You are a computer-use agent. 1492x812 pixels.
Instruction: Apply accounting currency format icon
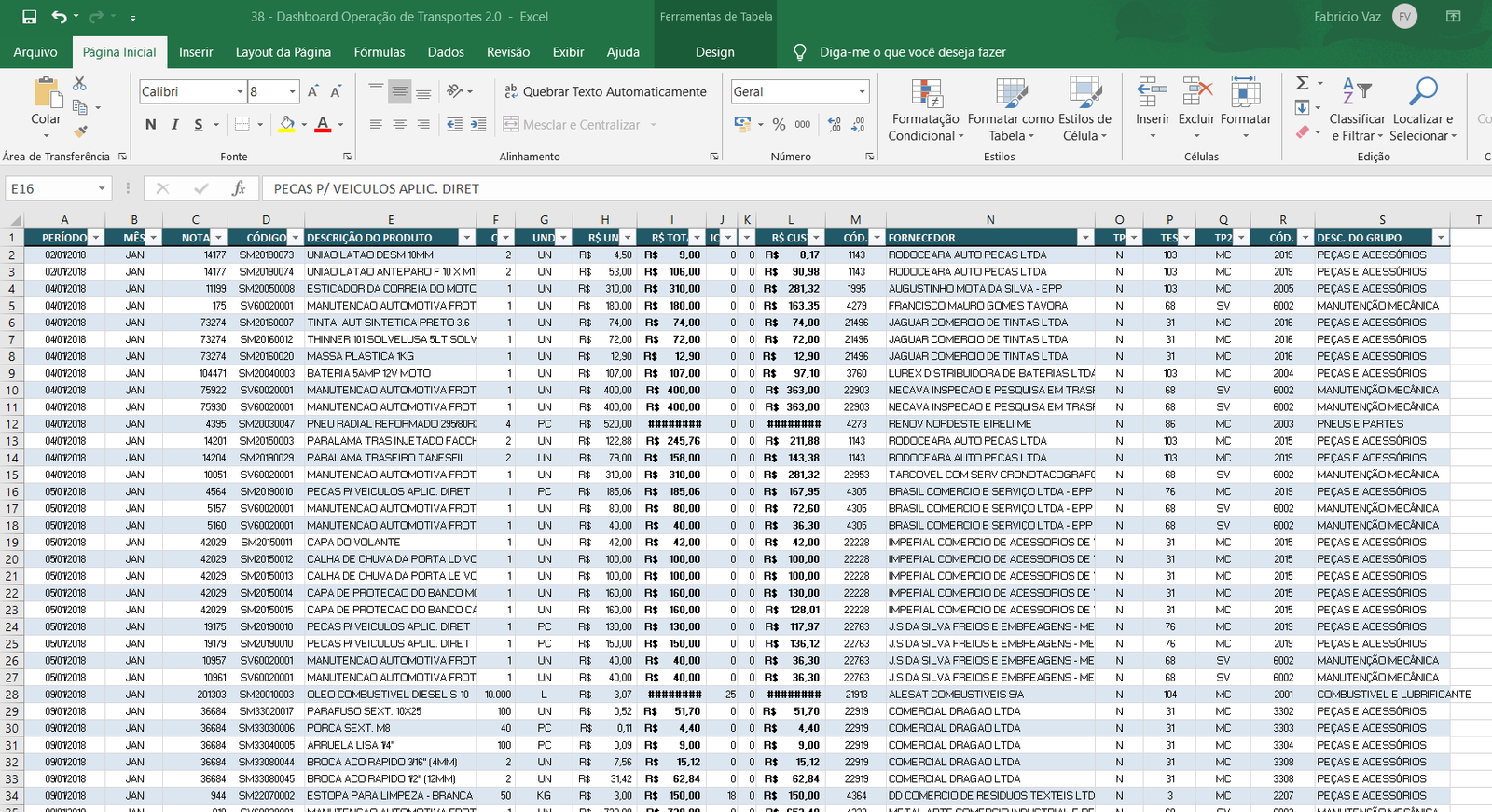pos(742,124)
